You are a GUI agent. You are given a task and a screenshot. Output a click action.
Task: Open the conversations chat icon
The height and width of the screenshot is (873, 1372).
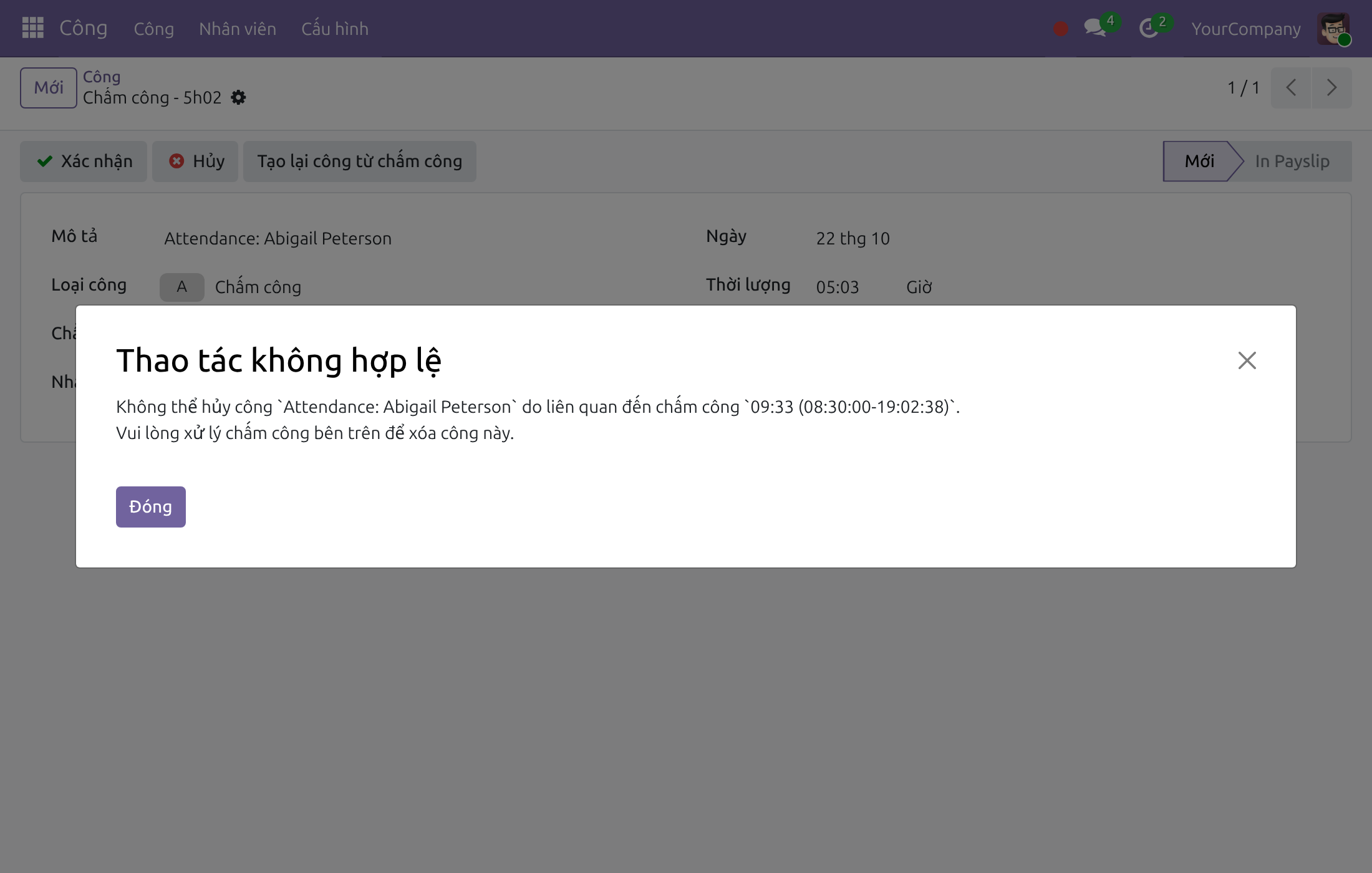click(1095, 28)
